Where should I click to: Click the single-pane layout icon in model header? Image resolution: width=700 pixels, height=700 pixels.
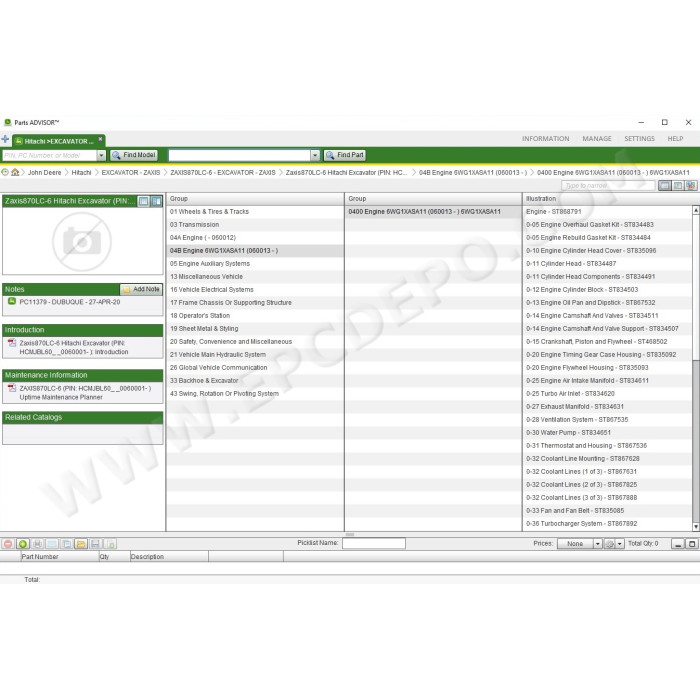tap(143, 201)
